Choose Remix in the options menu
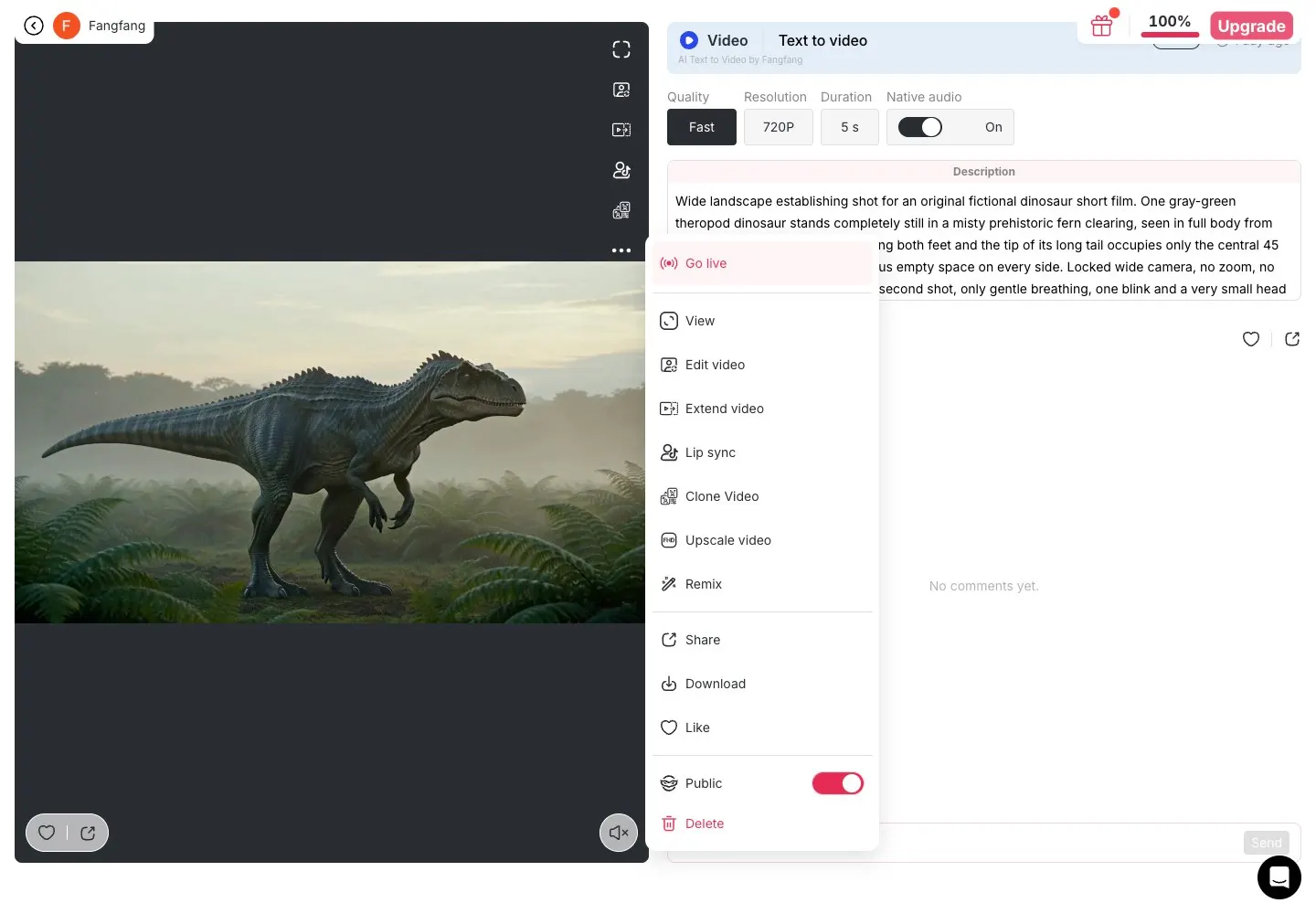The height and width of the screenshot is (914, 1316). pyautogui.click(x=763, y=584)
